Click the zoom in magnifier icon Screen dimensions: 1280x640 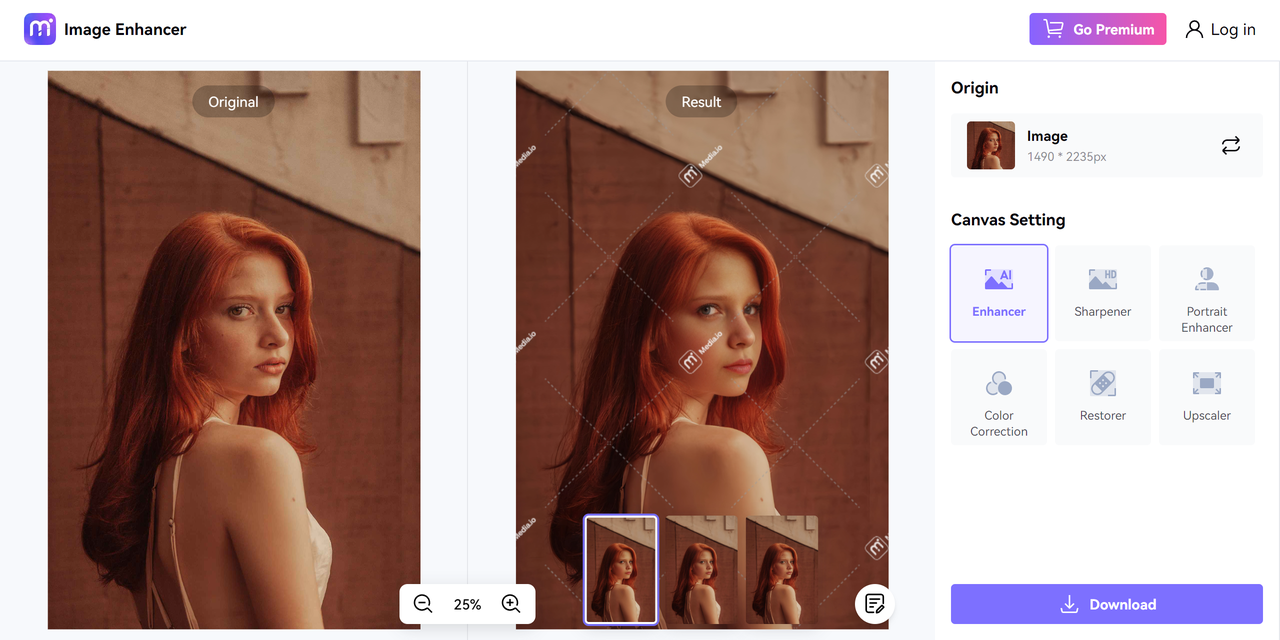tap(511, 604)
